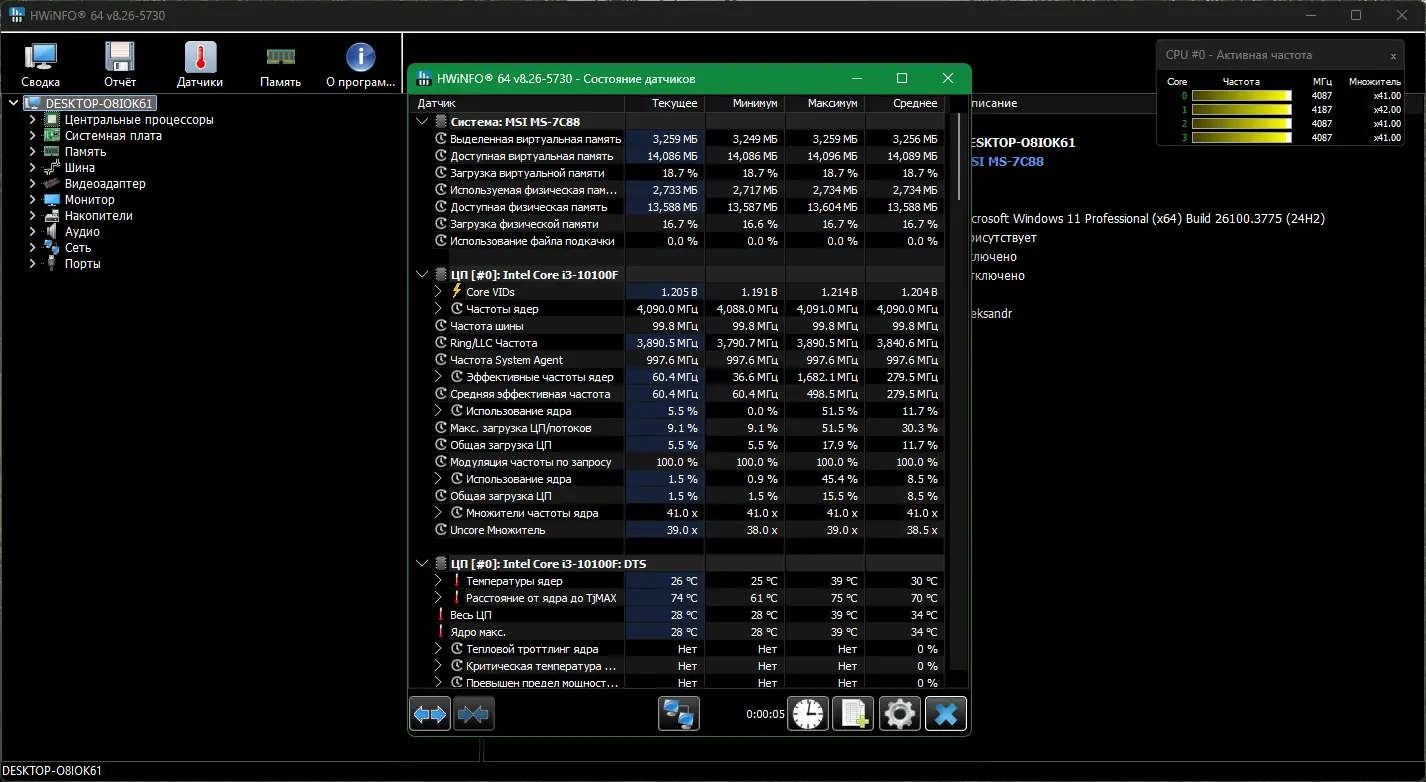1426x782 pixels.
Task: Click the Загрузка виртуальной памяти row label
Action: 526,173
